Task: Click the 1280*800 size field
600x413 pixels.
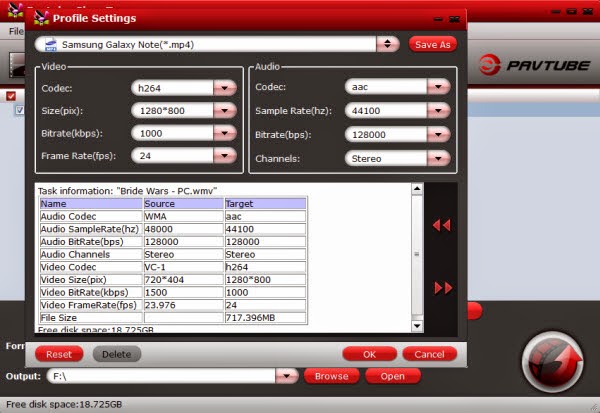Action: (172, 111)
